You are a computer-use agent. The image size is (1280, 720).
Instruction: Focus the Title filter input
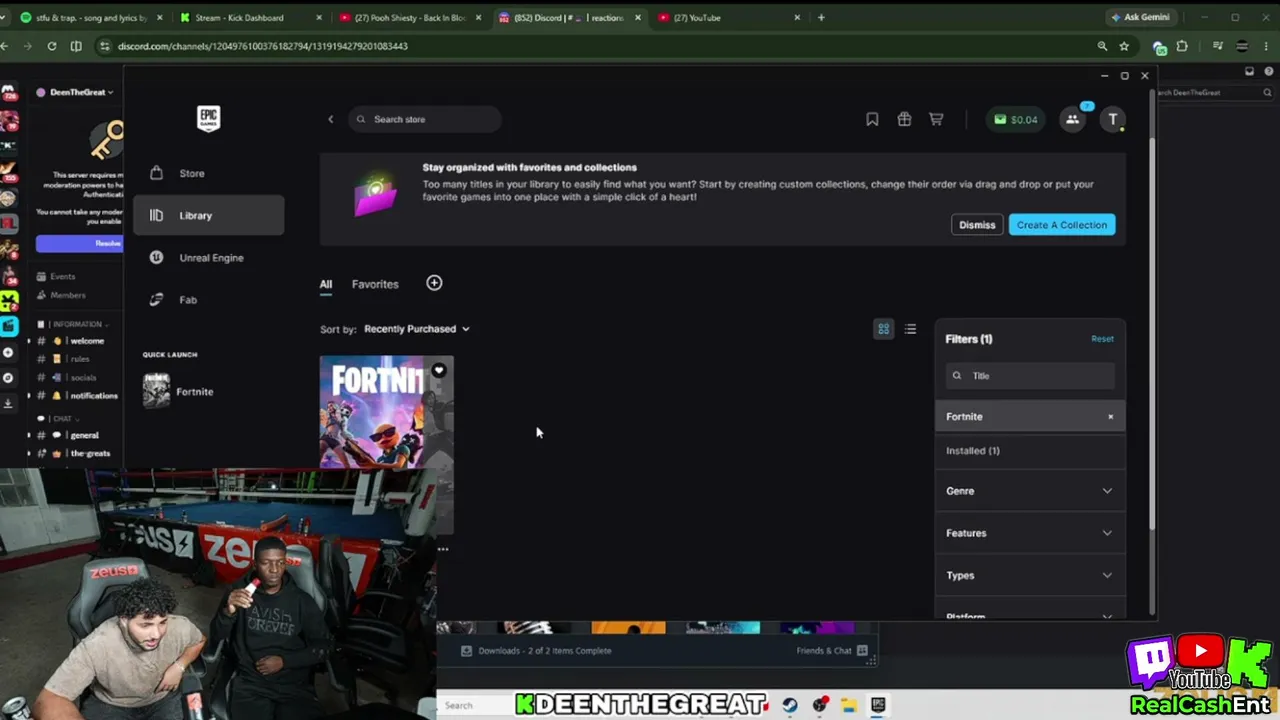(1030, 376)
